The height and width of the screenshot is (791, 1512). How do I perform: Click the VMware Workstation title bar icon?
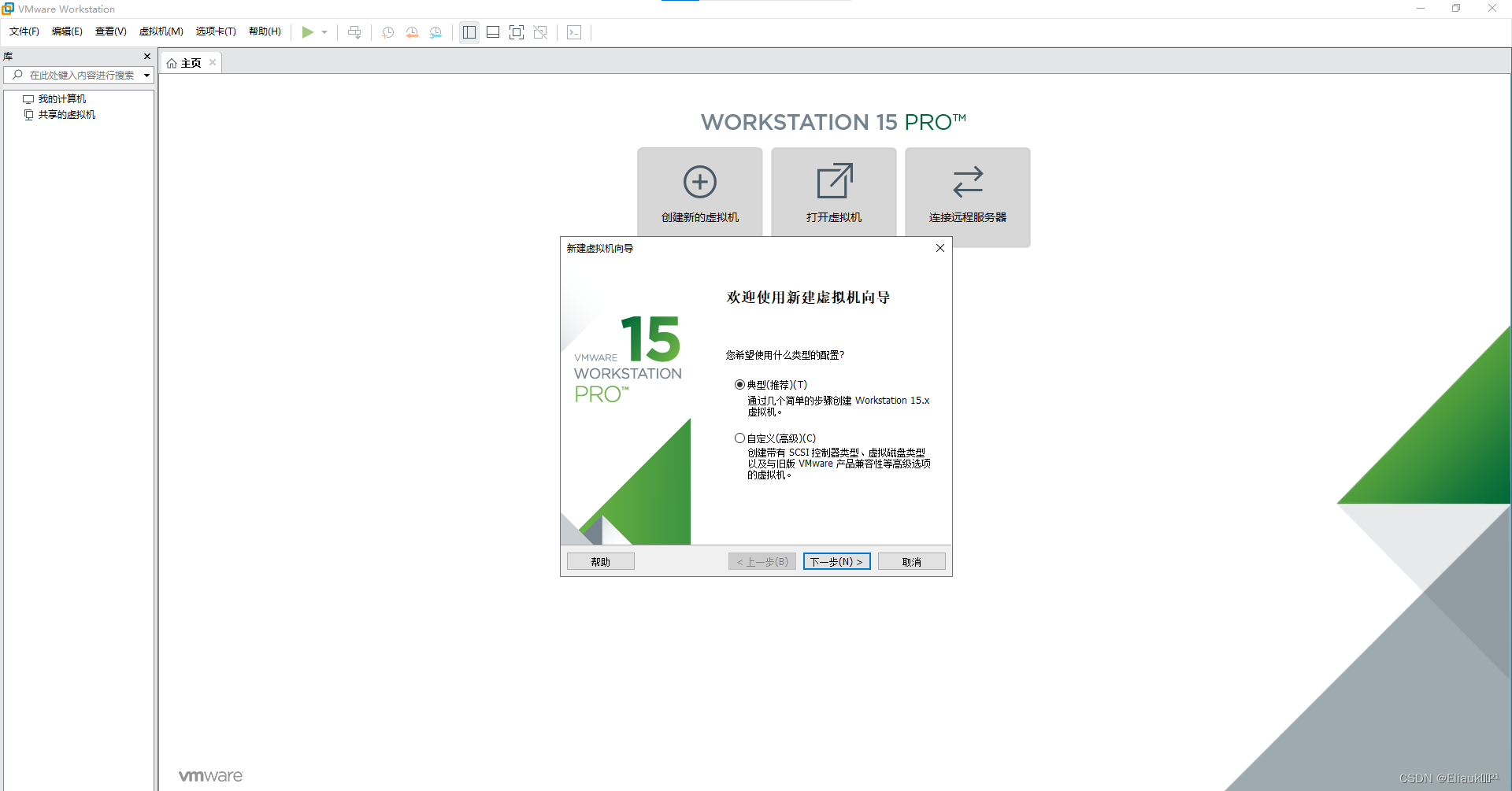[x=8, y=9]
